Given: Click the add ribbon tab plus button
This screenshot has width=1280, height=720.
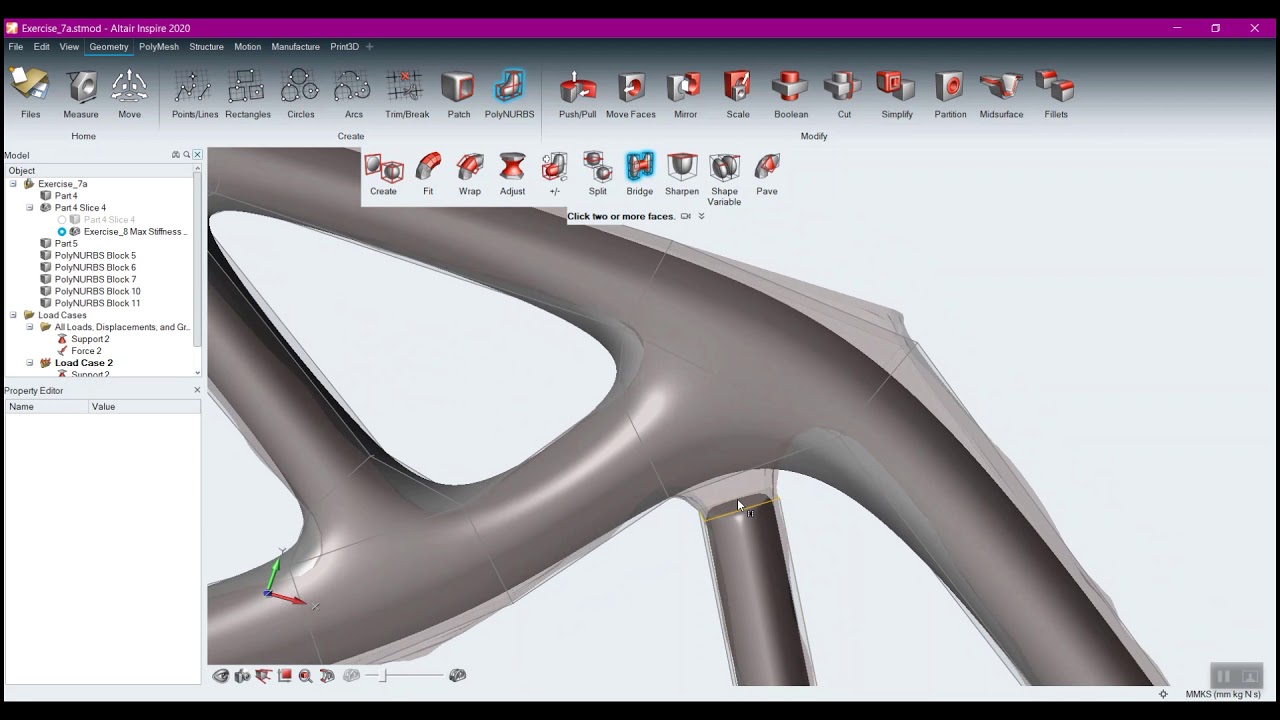Looking at the screenshot, I should coord(370,47).
